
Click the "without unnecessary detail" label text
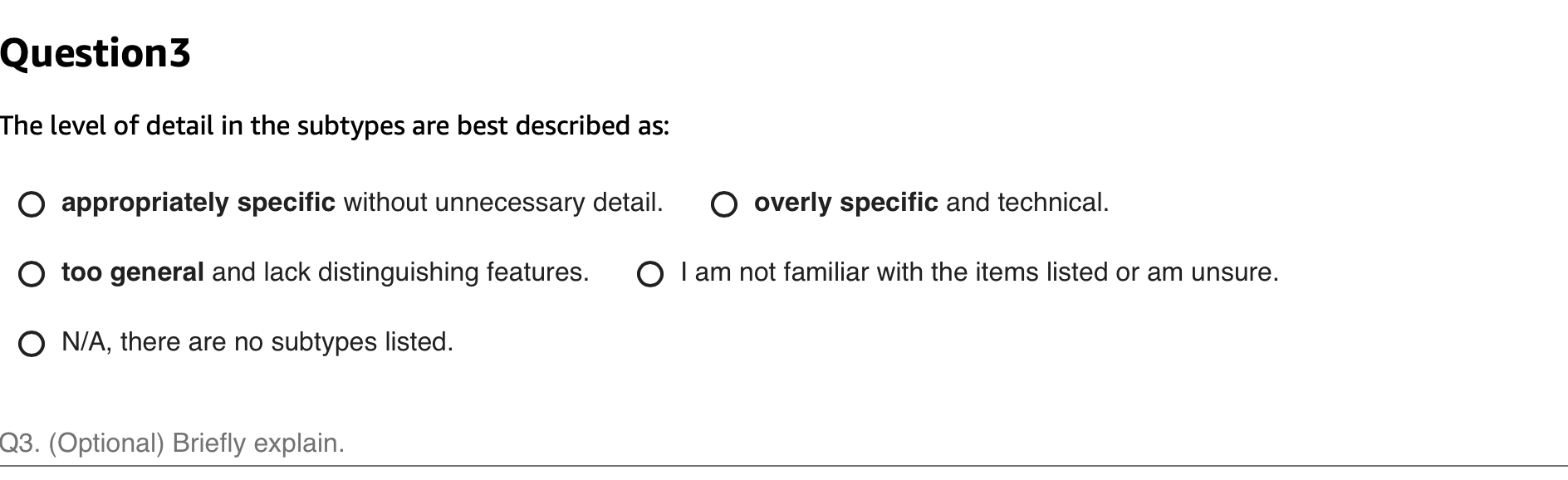point(502,203)
